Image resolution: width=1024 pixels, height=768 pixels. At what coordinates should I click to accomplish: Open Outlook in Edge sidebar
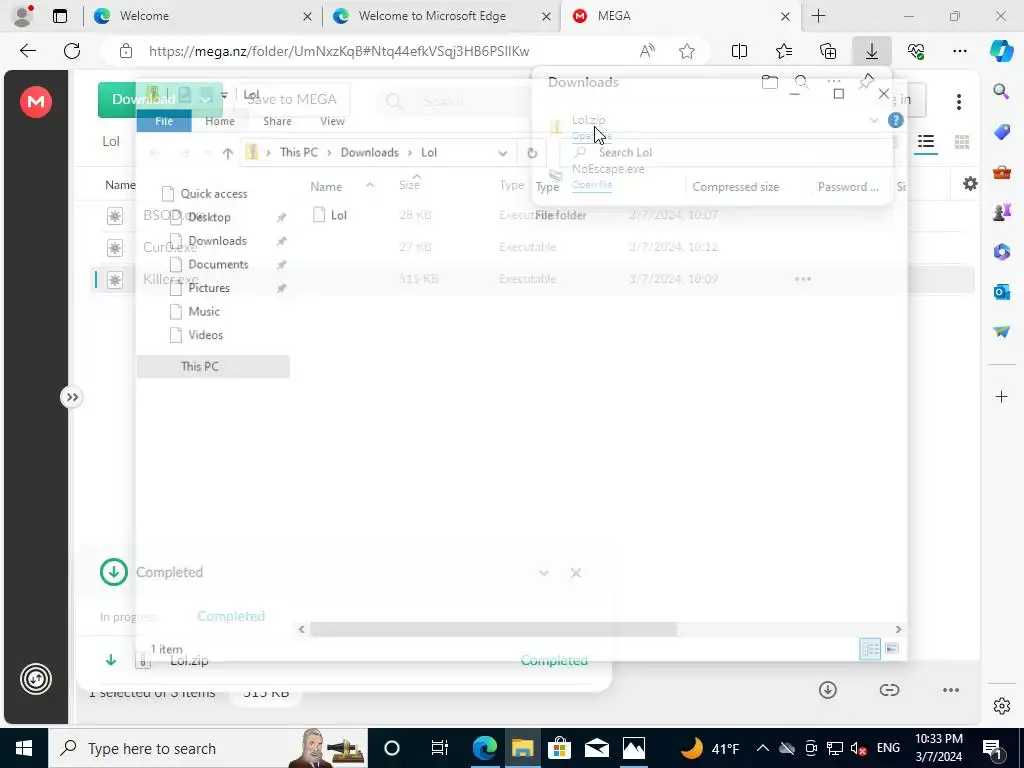(1001, 291)
